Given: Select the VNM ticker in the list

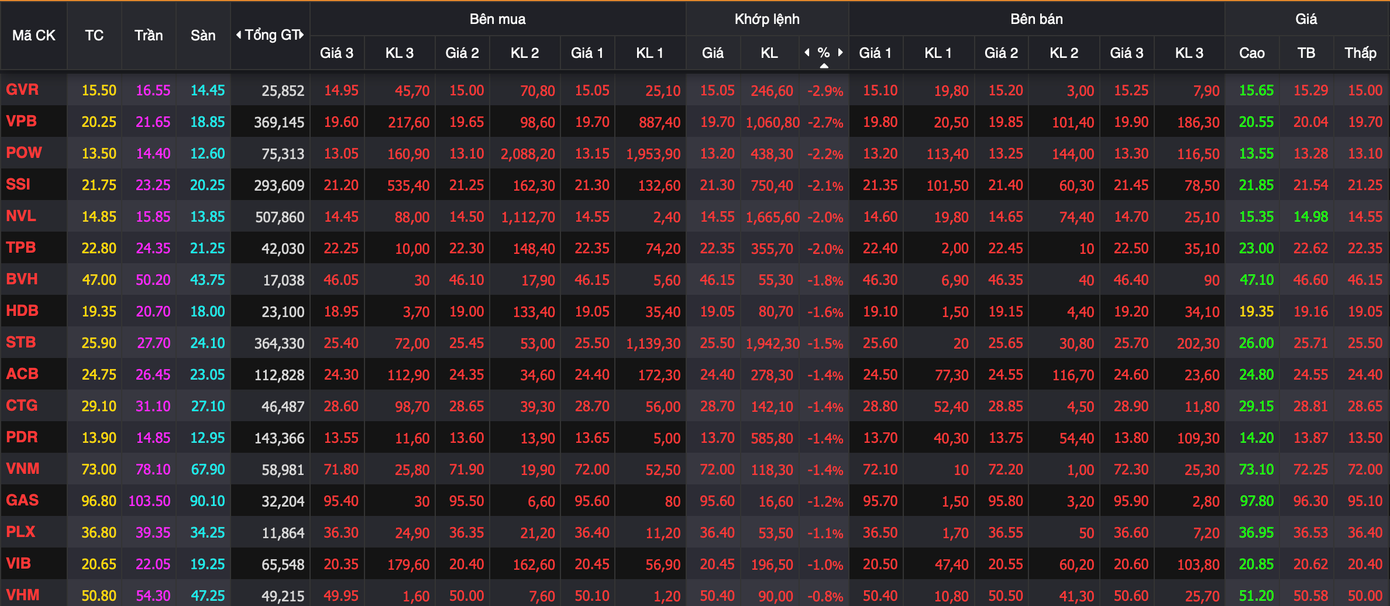Looking at the screenshot, I should tap(22, 469).
